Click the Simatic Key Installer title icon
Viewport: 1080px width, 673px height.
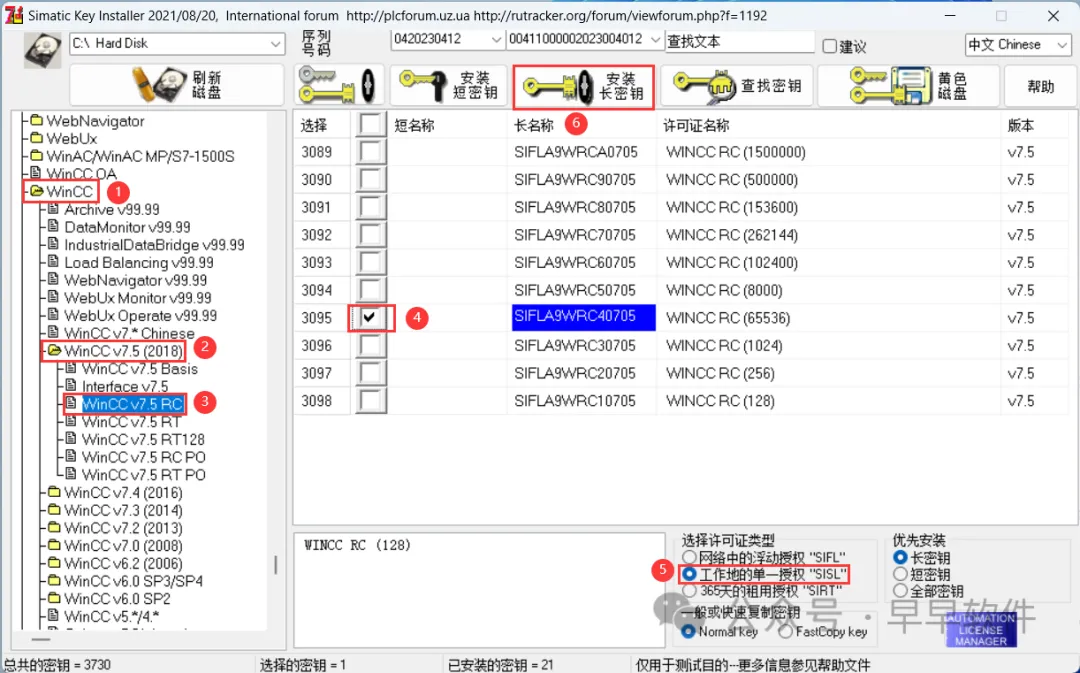(x=14, y=15)
